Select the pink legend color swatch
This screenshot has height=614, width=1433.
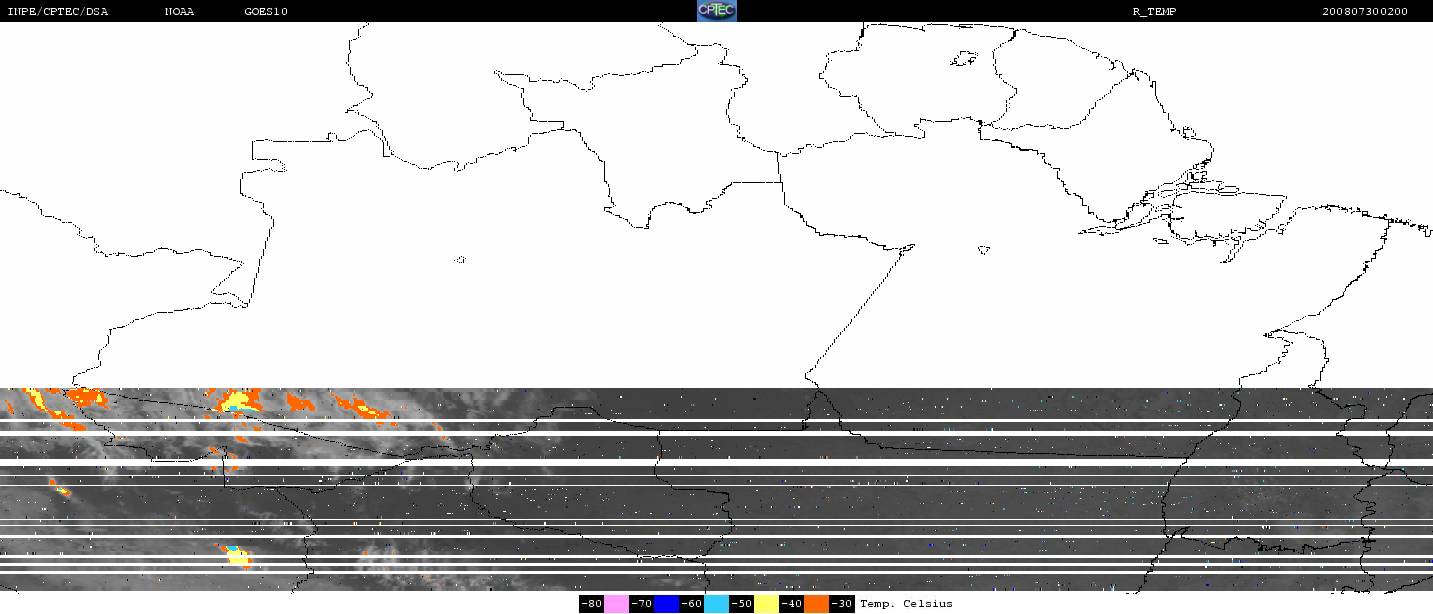616,604
